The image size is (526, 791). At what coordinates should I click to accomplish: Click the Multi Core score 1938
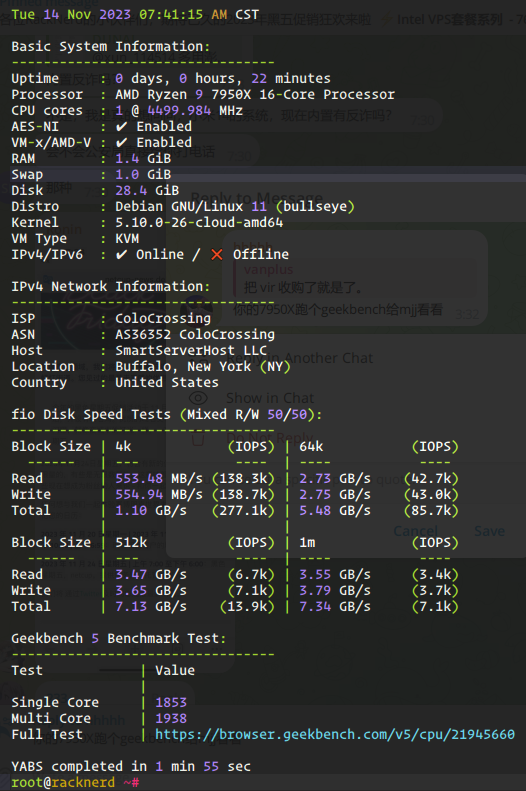point(171,718)
